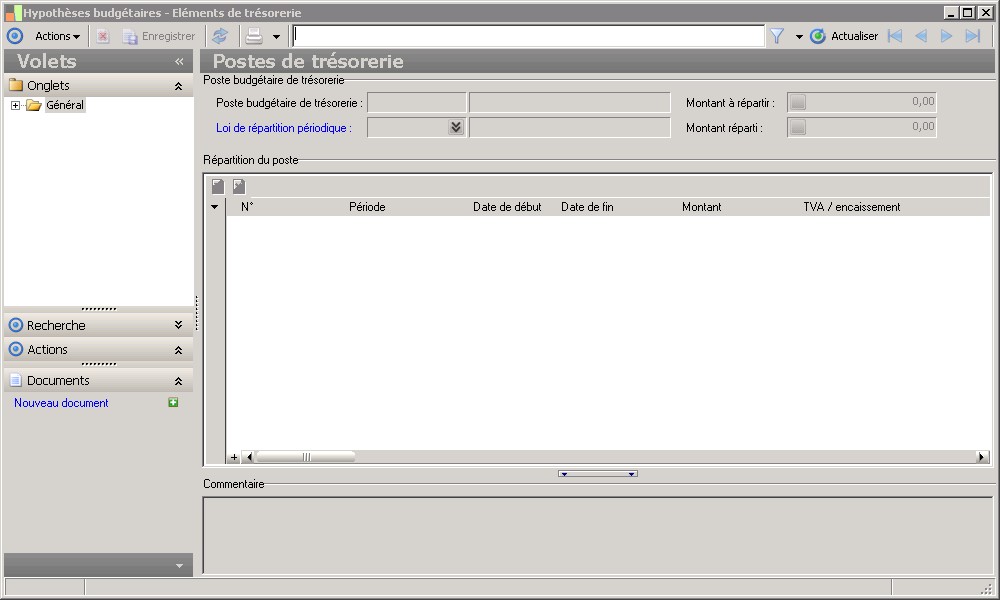Click the green add document icon

[x=173, y=402]
